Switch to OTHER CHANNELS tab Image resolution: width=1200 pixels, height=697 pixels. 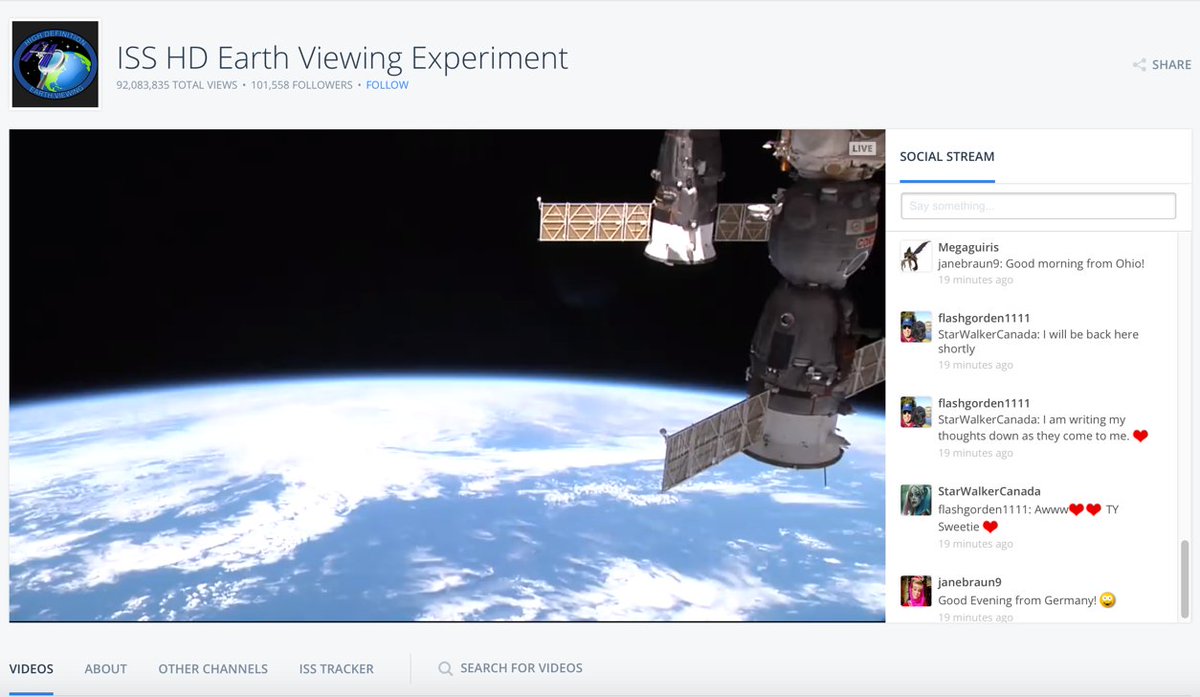(213, 669)
